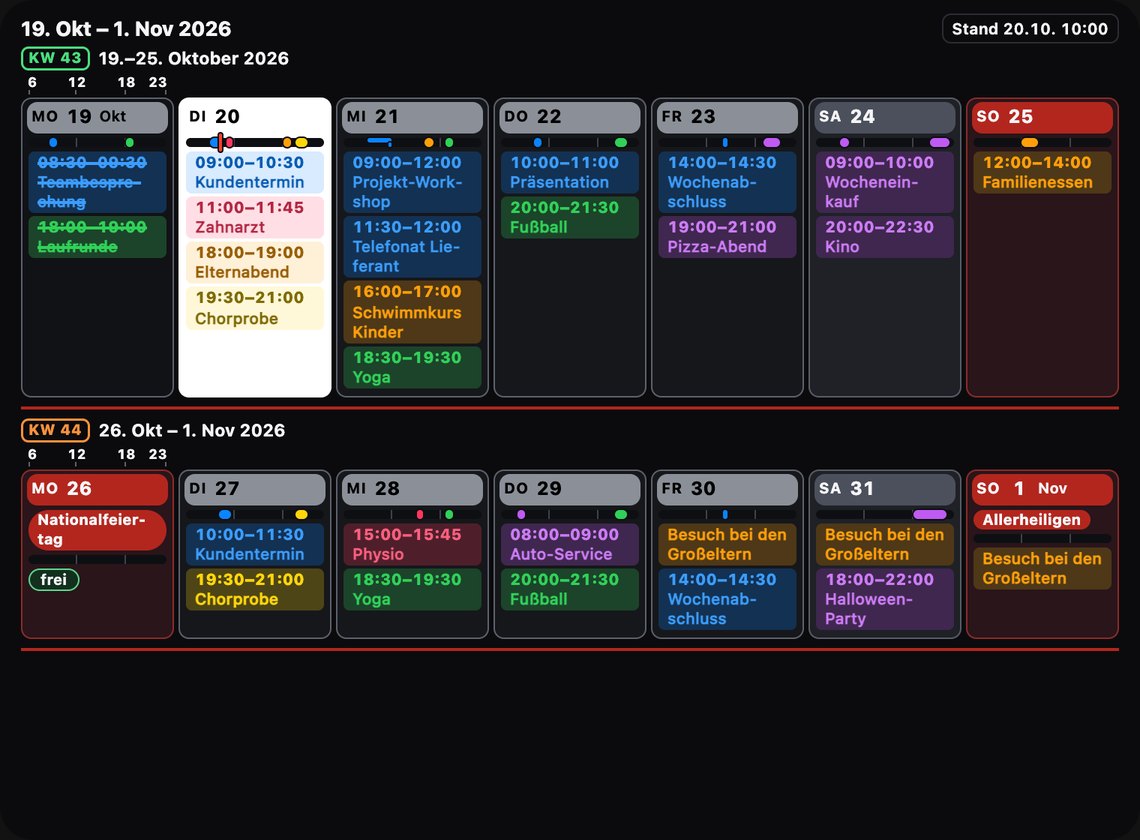The image size is (1140, 840).
Task: Click the Nationalfeiertag holiday label
Action: click(x=97, y=529)
